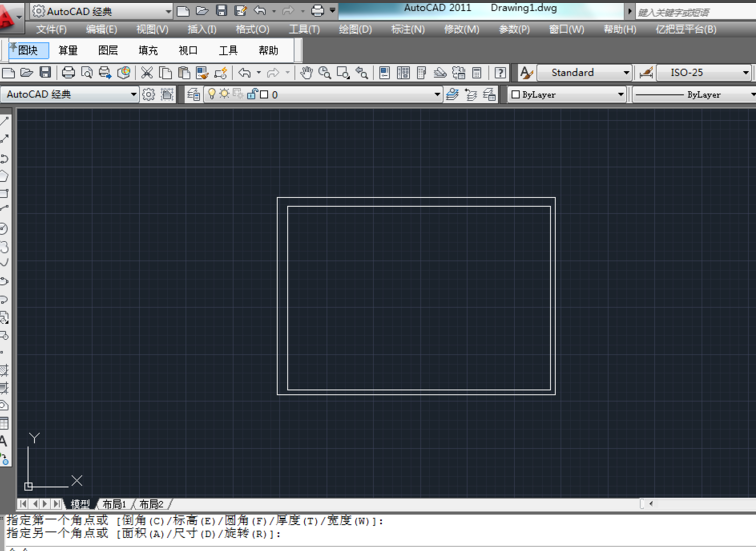The width and height of the screenshot is (756, 551).
Task: Click the Layer Previous icon
Action: [x=471, y=94]
